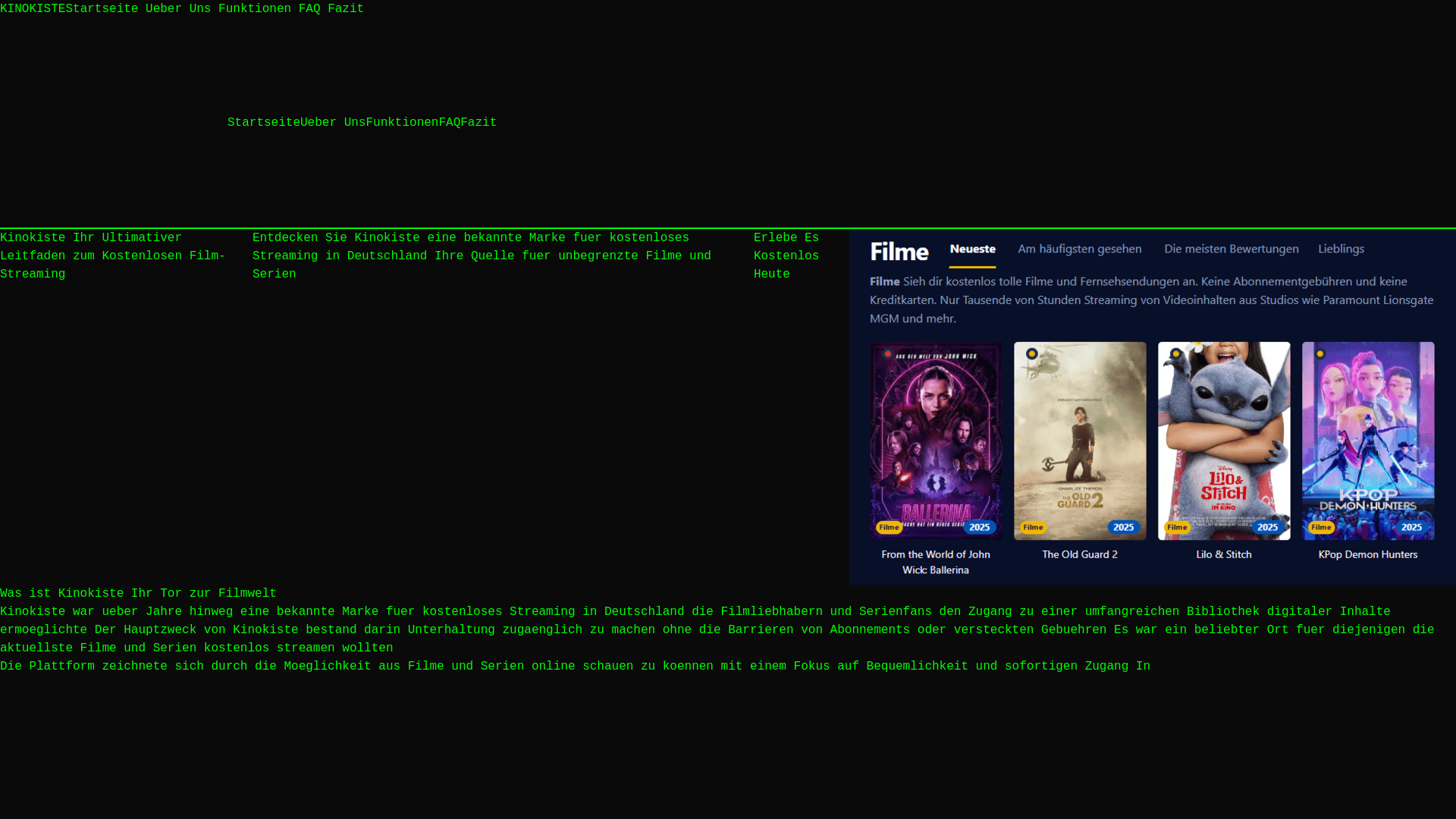Switch to the Neueste tab
Screen dimensions: 1456x819
coord(972,249)
